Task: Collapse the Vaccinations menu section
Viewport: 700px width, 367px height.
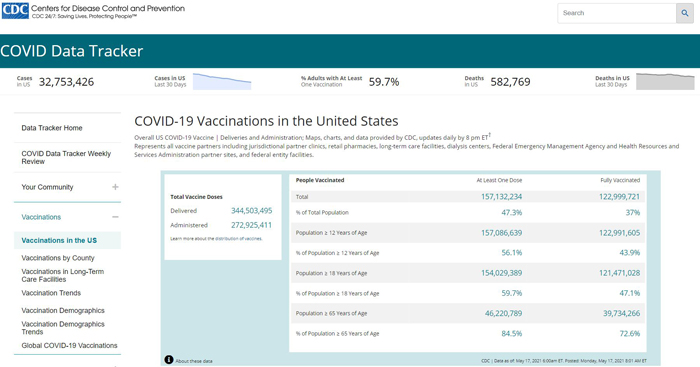Action: point(115,217)
